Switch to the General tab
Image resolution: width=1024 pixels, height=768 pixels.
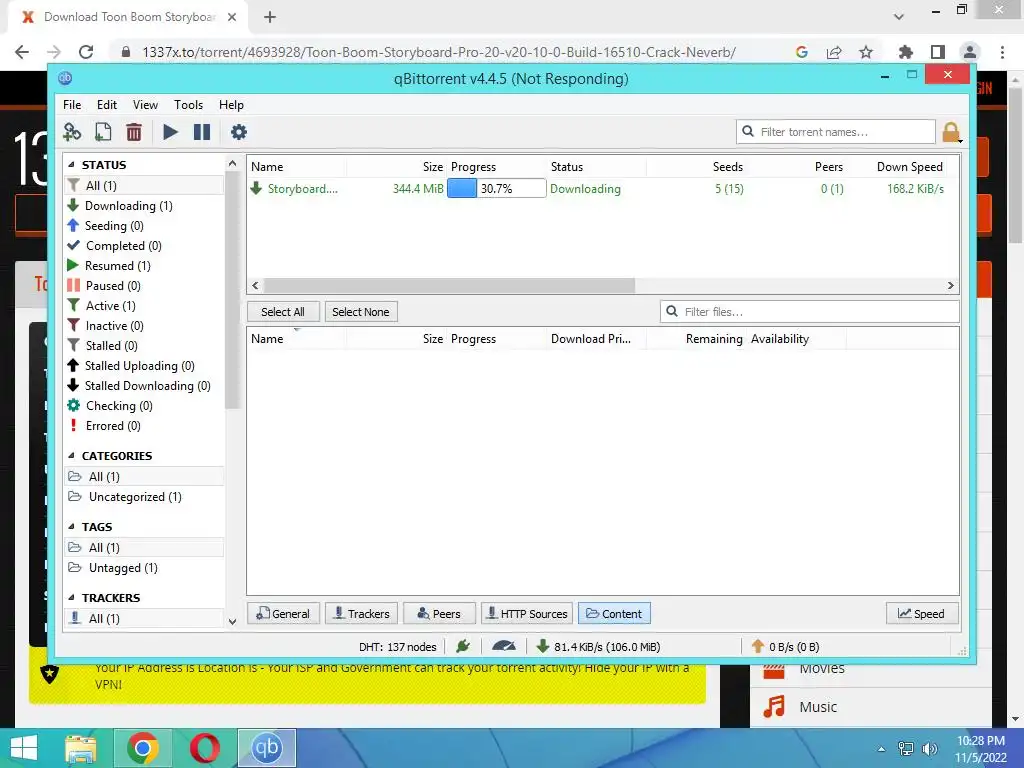[x=283, y=614]
